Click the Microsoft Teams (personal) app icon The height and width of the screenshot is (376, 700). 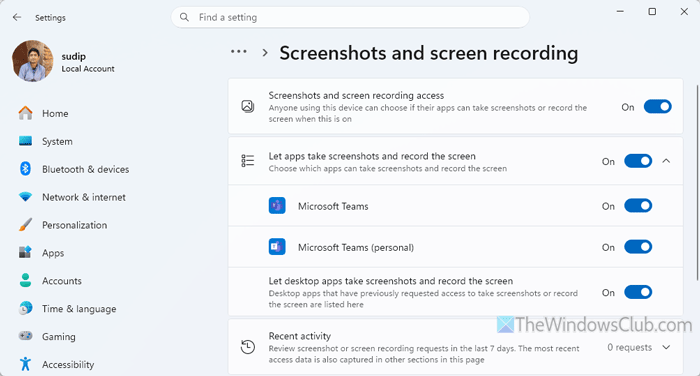(277, 247)
